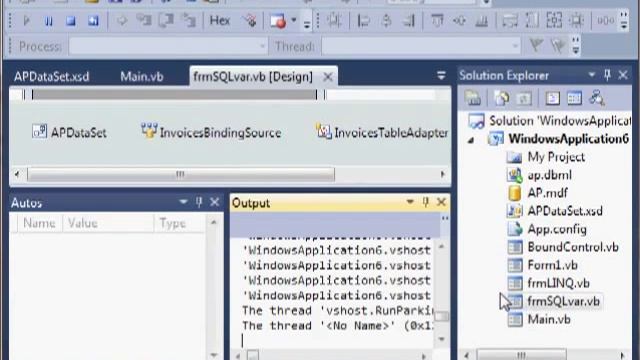
Task: Open the Thread combo box
Action: click(421, 47)
